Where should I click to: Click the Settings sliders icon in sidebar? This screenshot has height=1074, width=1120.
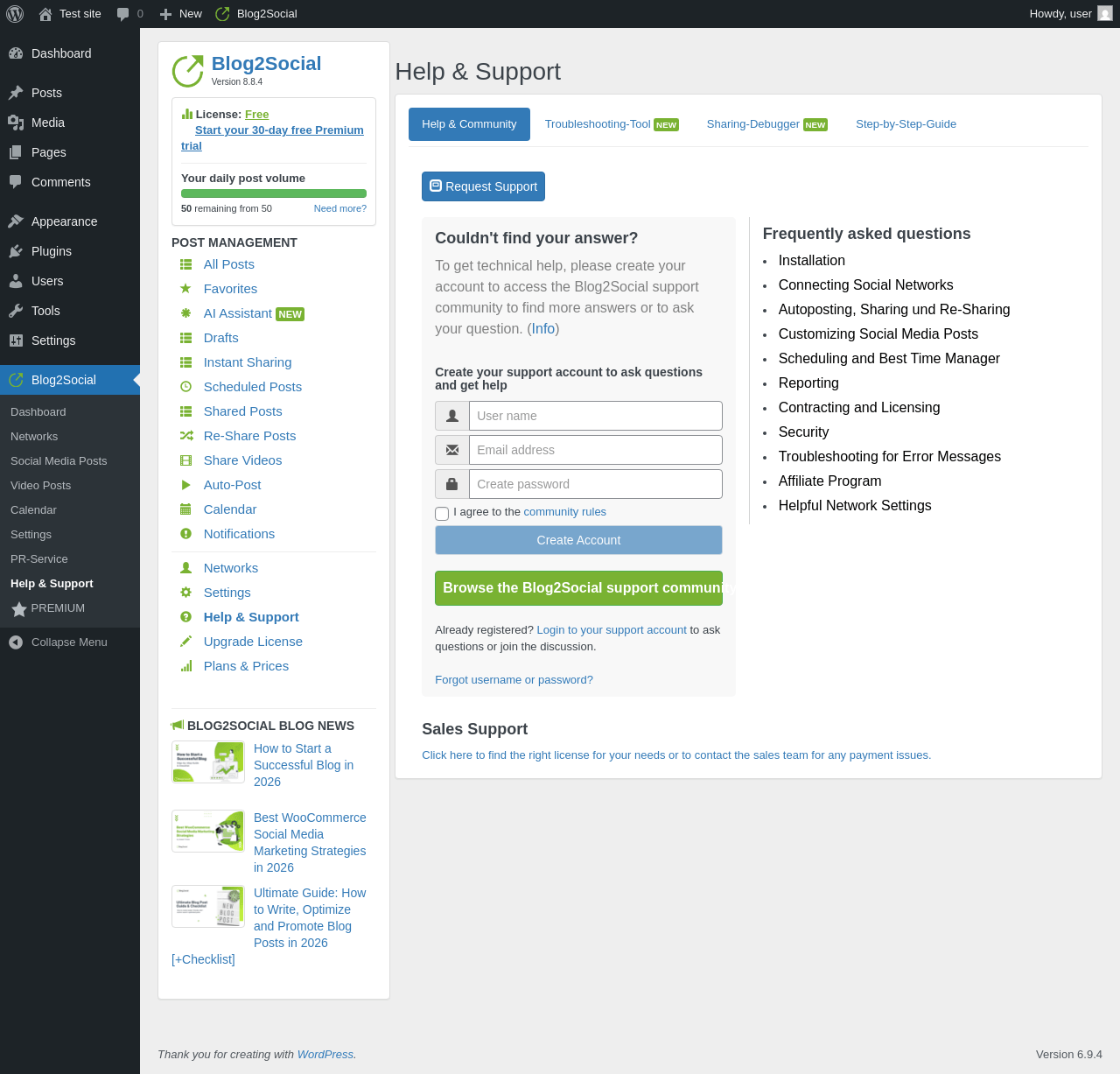(x=16, y=340)
